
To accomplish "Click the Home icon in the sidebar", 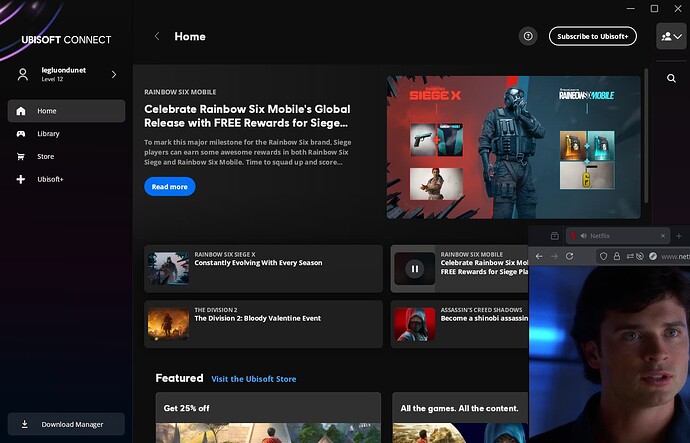I will point(21,111).
